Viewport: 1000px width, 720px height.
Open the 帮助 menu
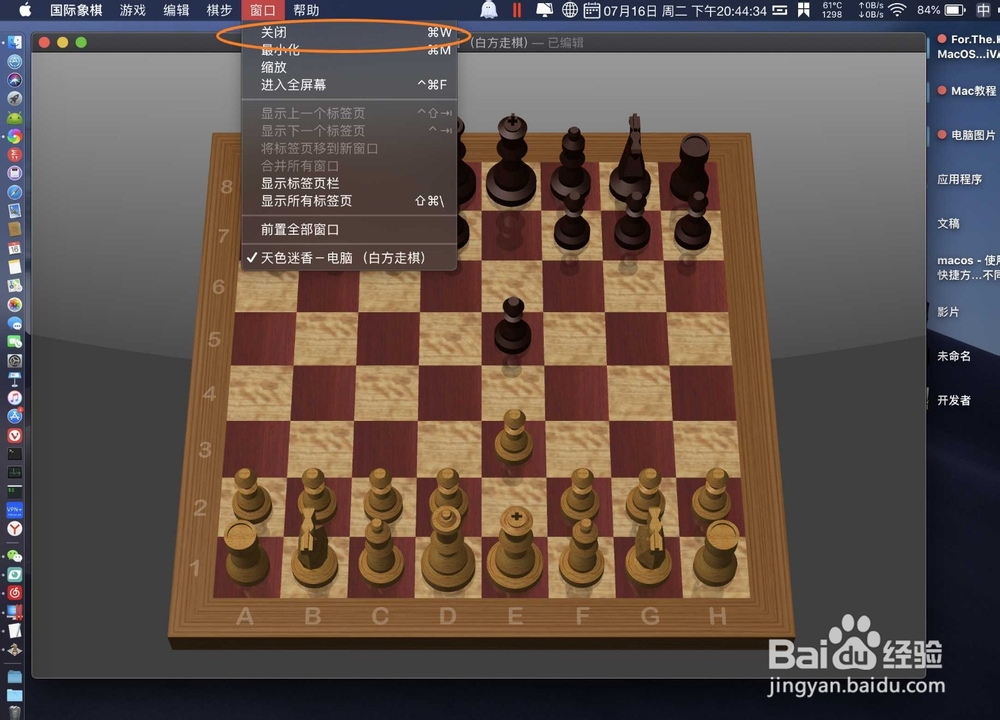coord(305,11)
